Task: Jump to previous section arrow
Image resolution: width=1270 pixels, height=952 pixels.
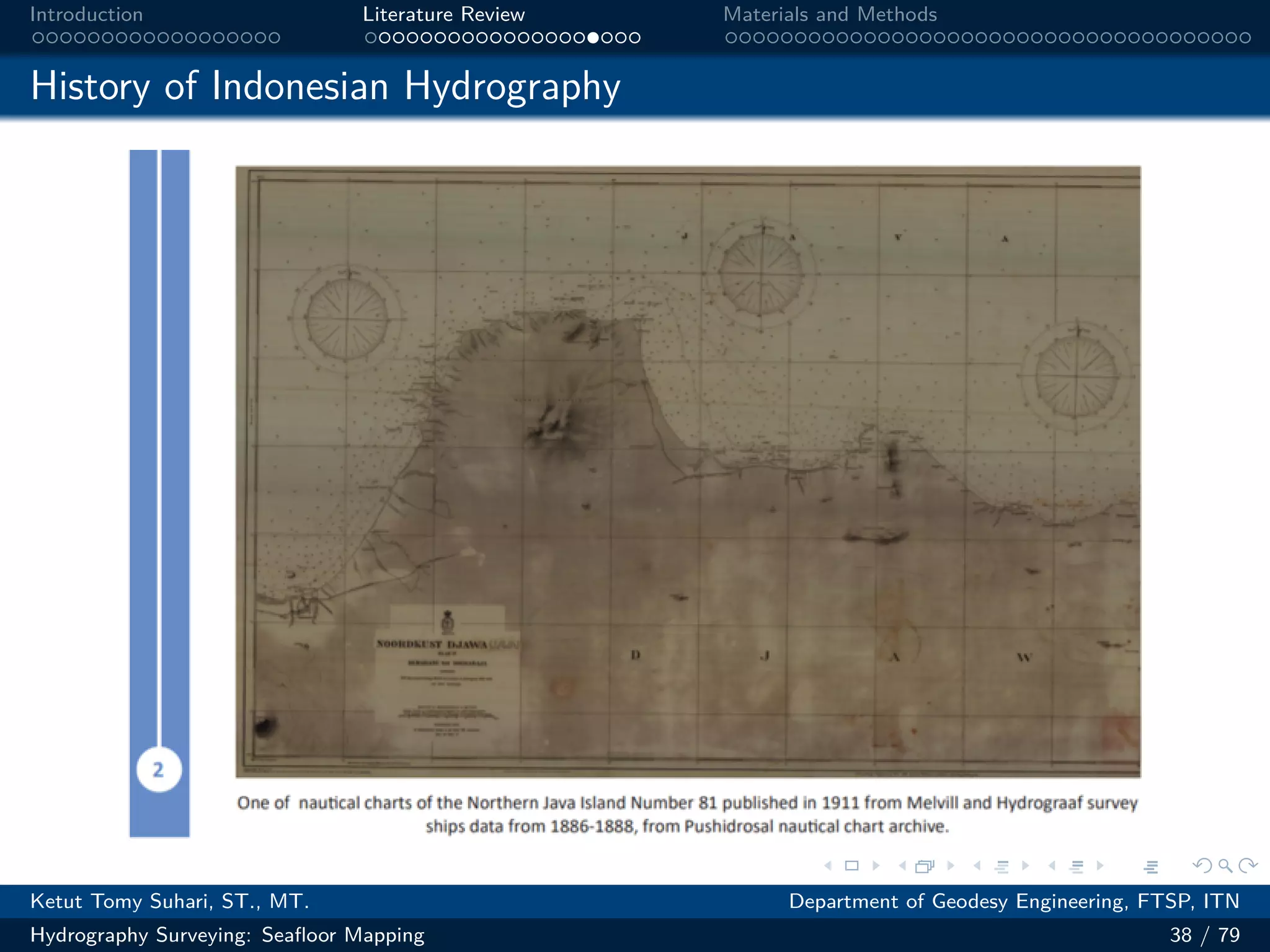Action: 1052,866
